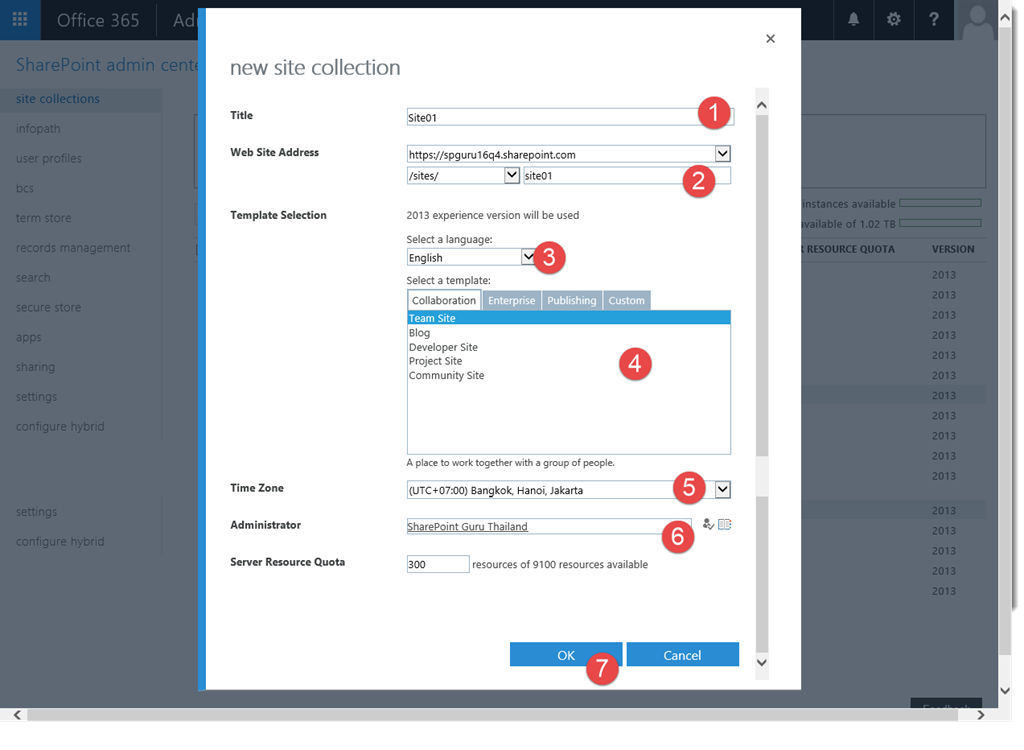Go to infopath in the left navigation
The height and width of the screenshot is (750, 1024).
(x=38, y=129)
